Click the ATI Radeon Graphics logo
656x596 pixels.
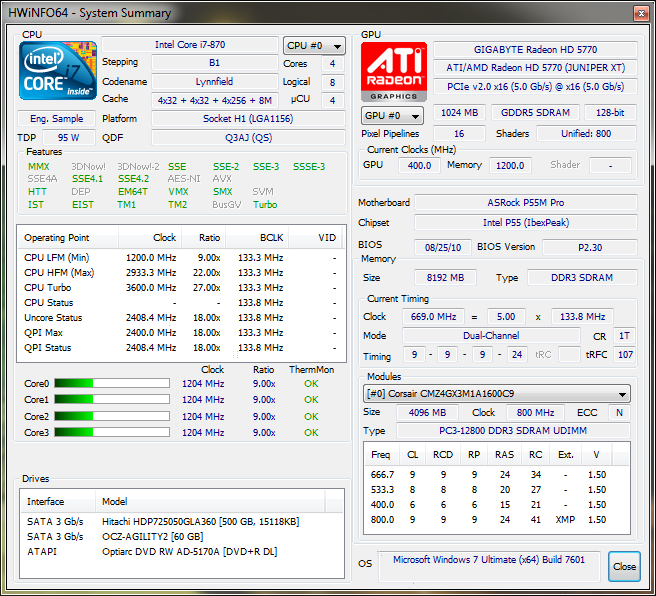(394, 70)
